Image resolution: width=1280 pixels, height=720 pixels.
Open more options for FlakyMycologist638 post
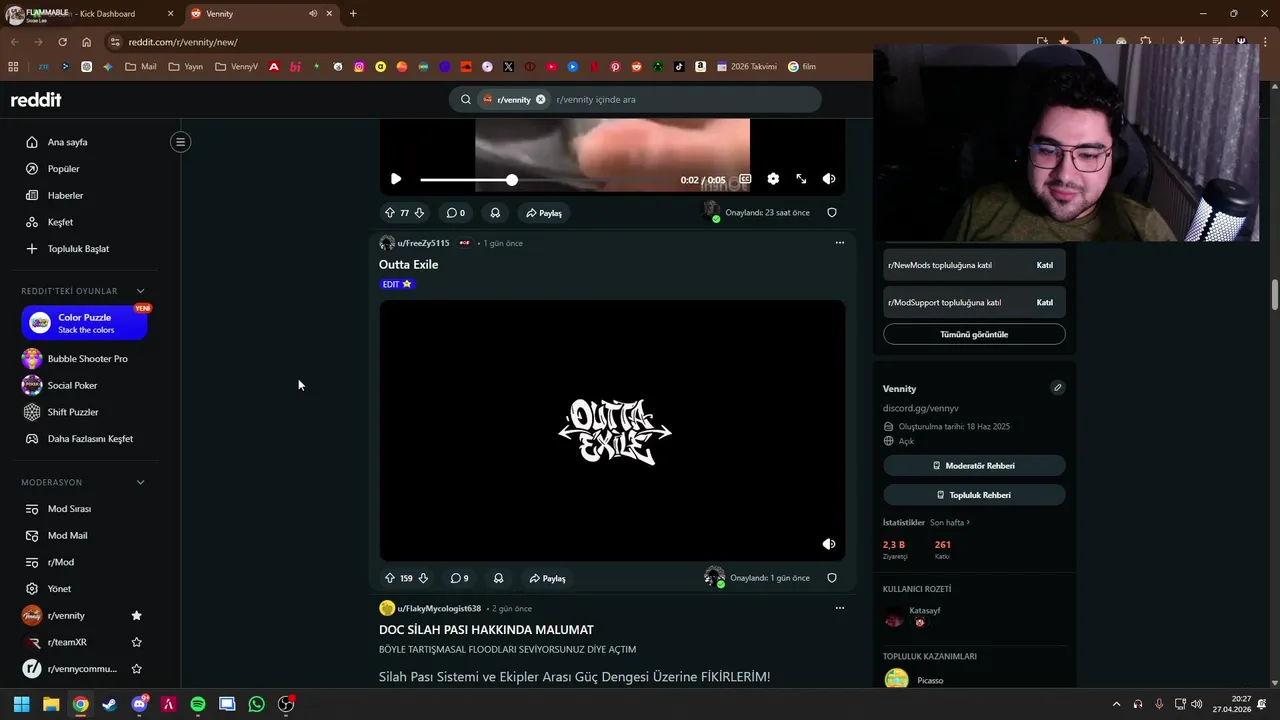point(840,607)
